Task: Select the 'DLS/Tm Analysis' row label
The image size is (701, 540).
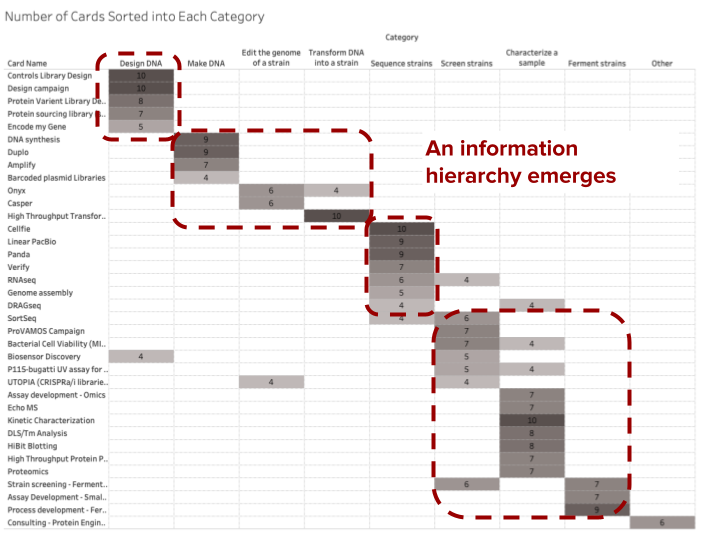Action: 37,433
